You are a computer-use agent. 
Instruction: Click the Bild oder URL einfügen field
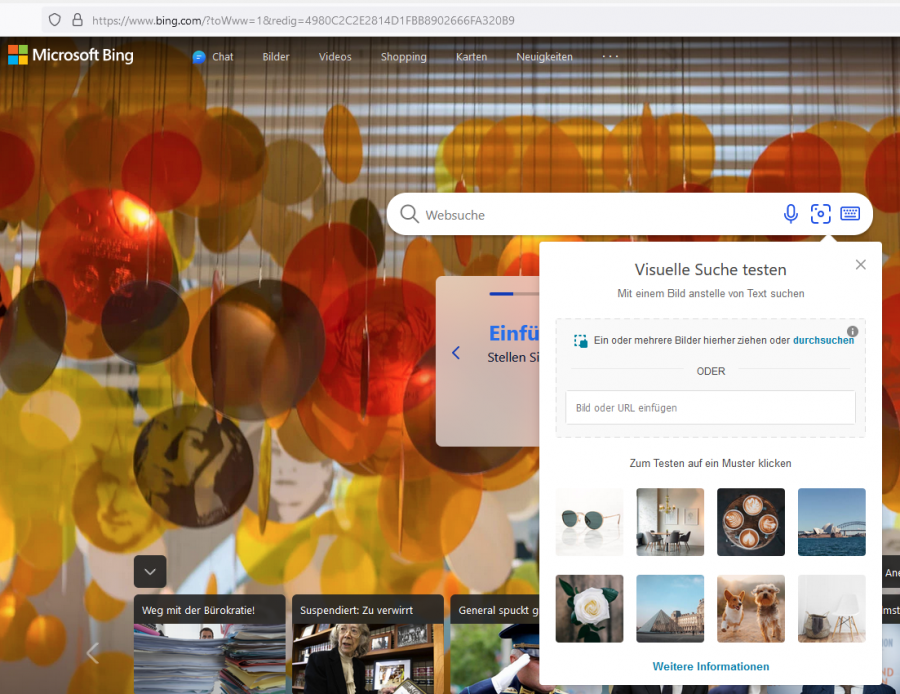pyautogui.click(x=710, y=408)
